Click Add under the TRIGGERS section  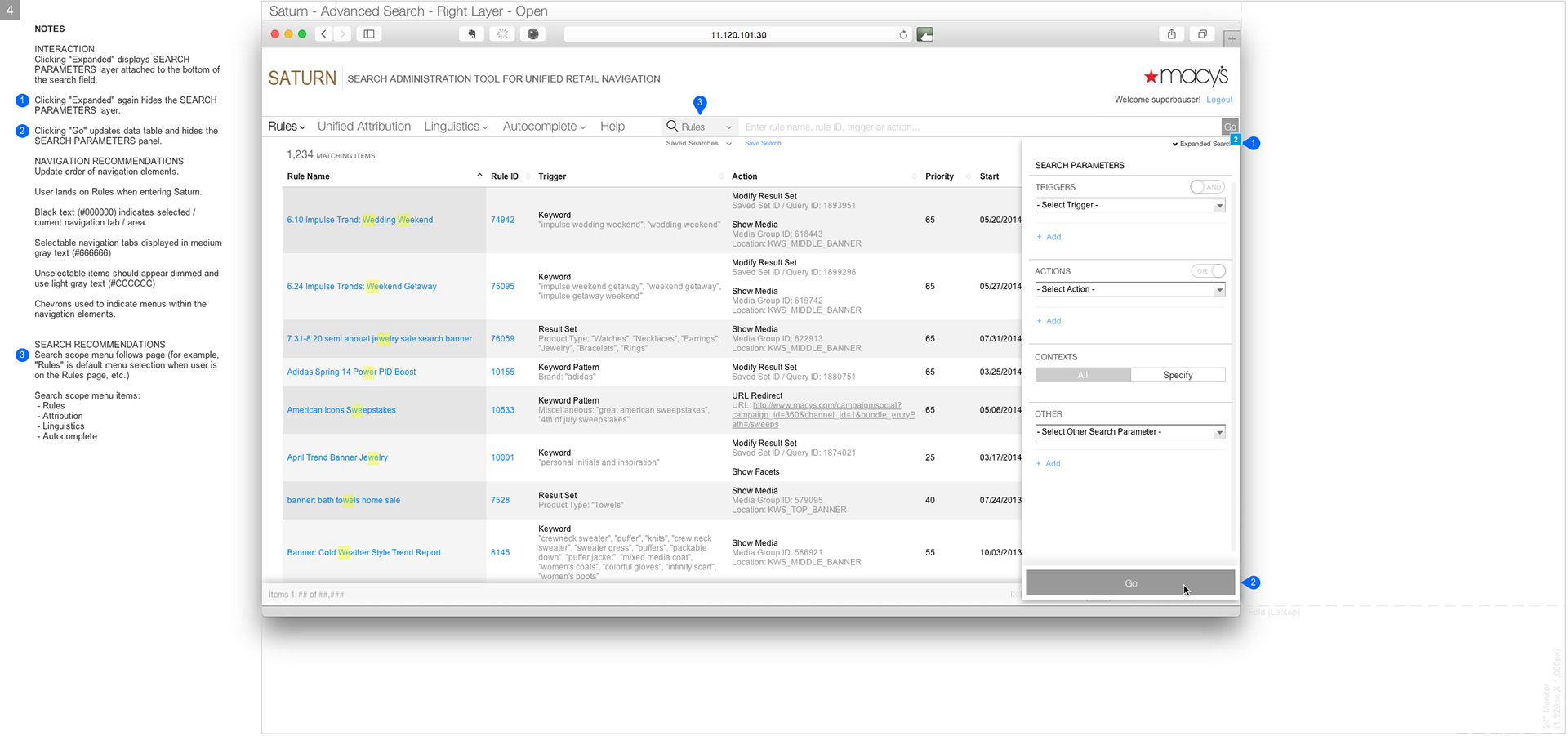1049,237
